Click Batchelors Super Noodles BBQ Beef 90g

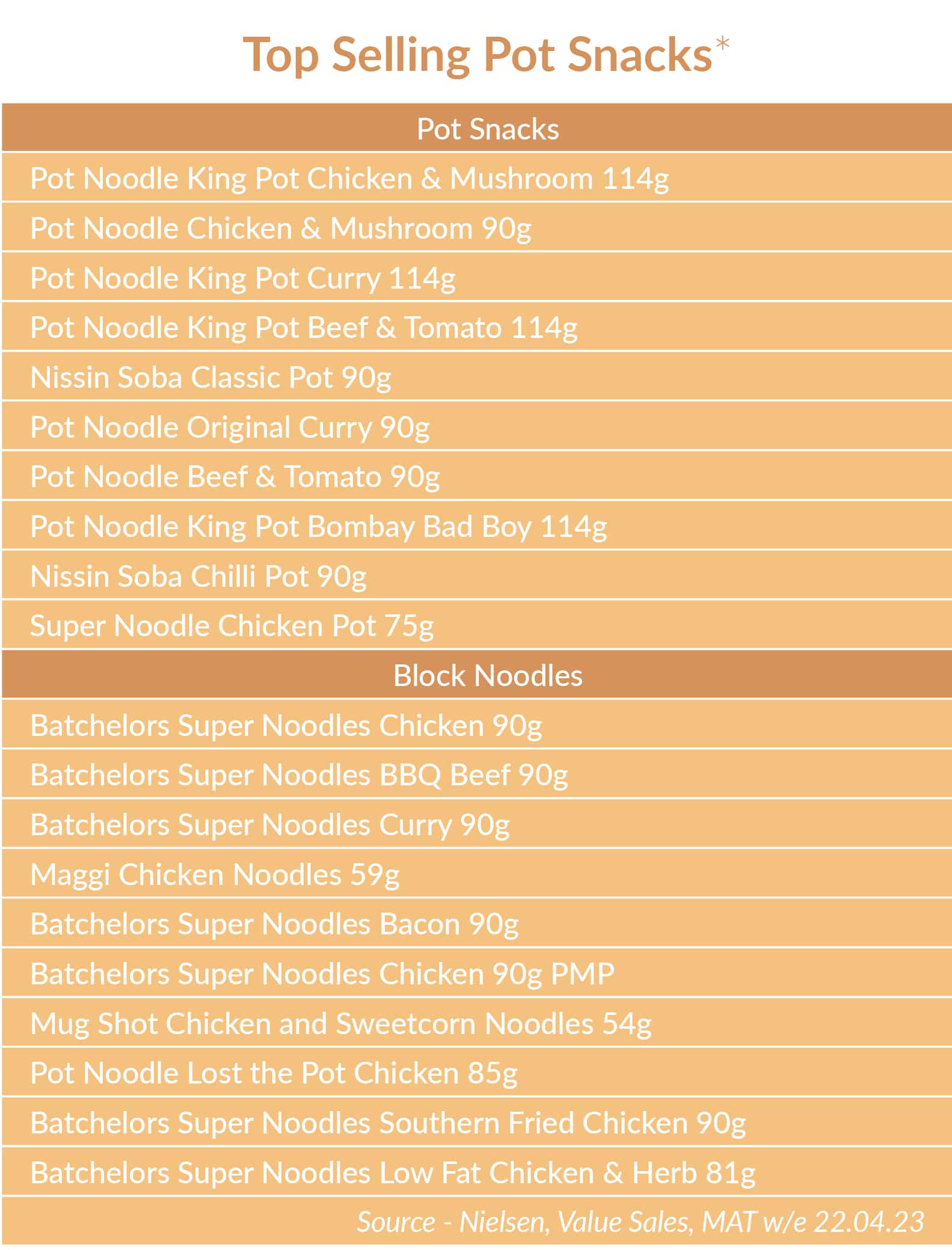[299, 775]
